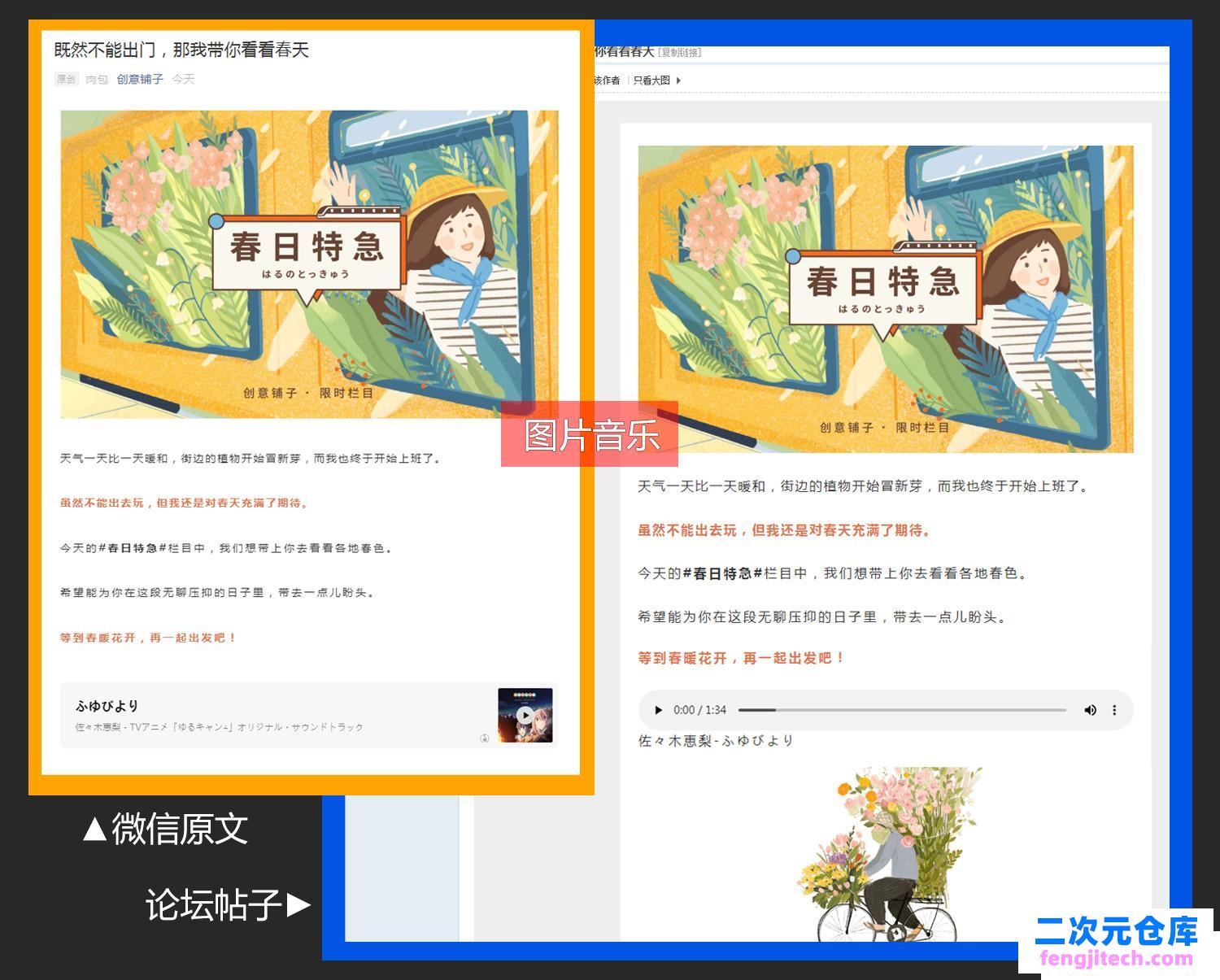Open the 春日特急 banner image in the forum post
Image resolution: width=1220 pixels, height=980 pixels.
[886, 299]
